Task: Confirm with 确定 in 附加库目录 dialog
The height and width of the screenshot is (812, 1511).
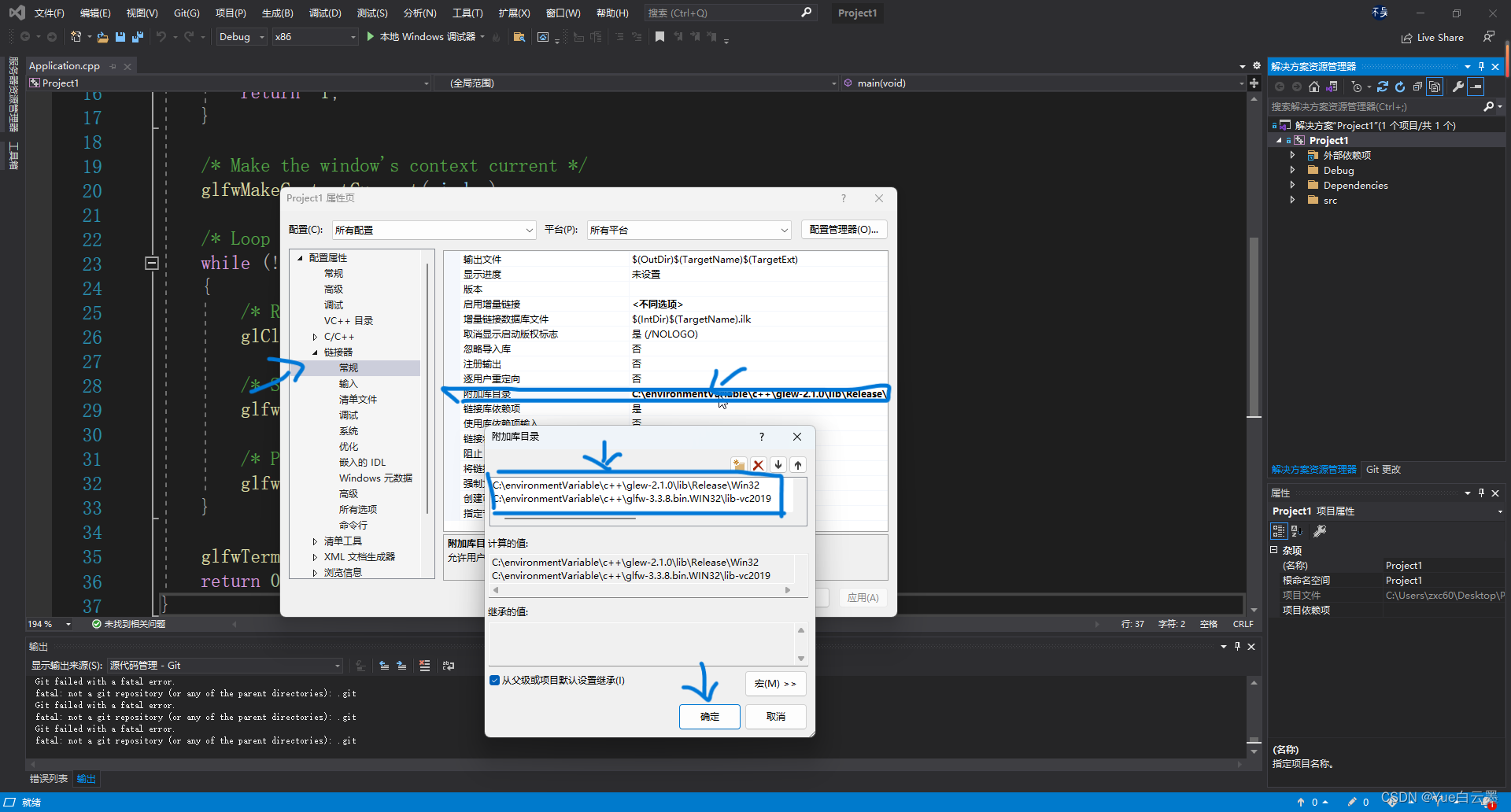Action: 710,717
